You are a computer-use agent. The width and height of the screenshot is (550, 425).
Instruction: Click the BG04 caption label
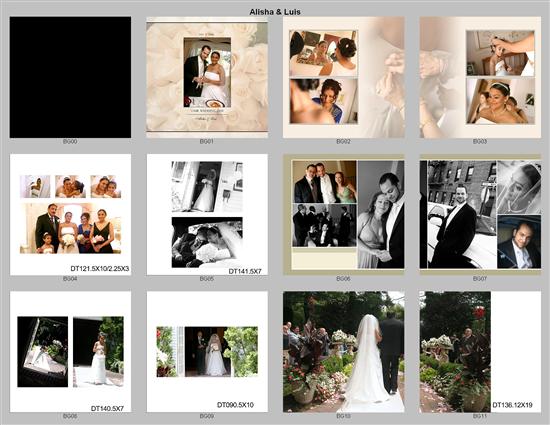70,279
